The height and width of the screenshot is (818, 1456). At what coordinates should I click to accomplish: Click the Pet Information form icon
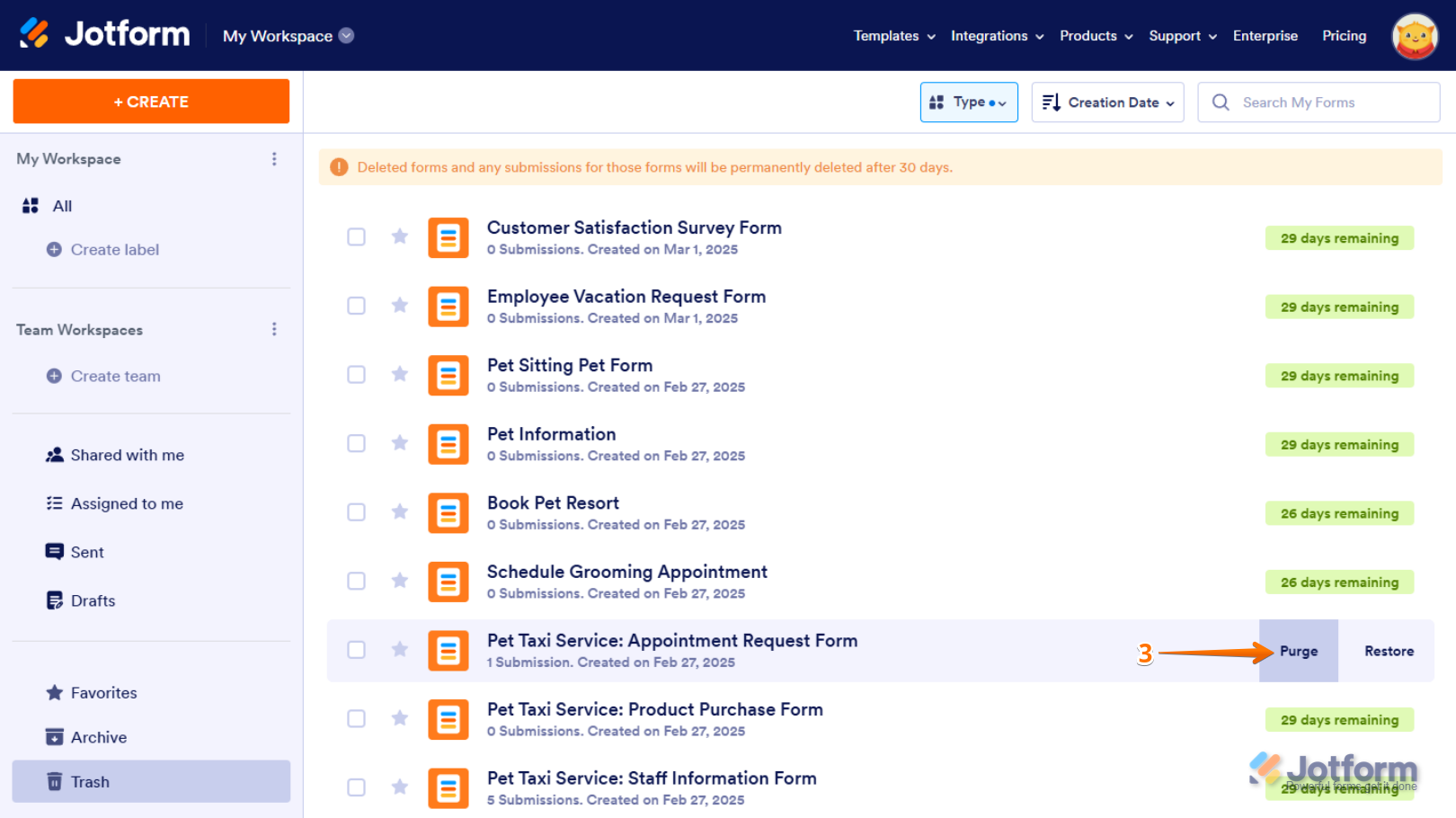448,444
